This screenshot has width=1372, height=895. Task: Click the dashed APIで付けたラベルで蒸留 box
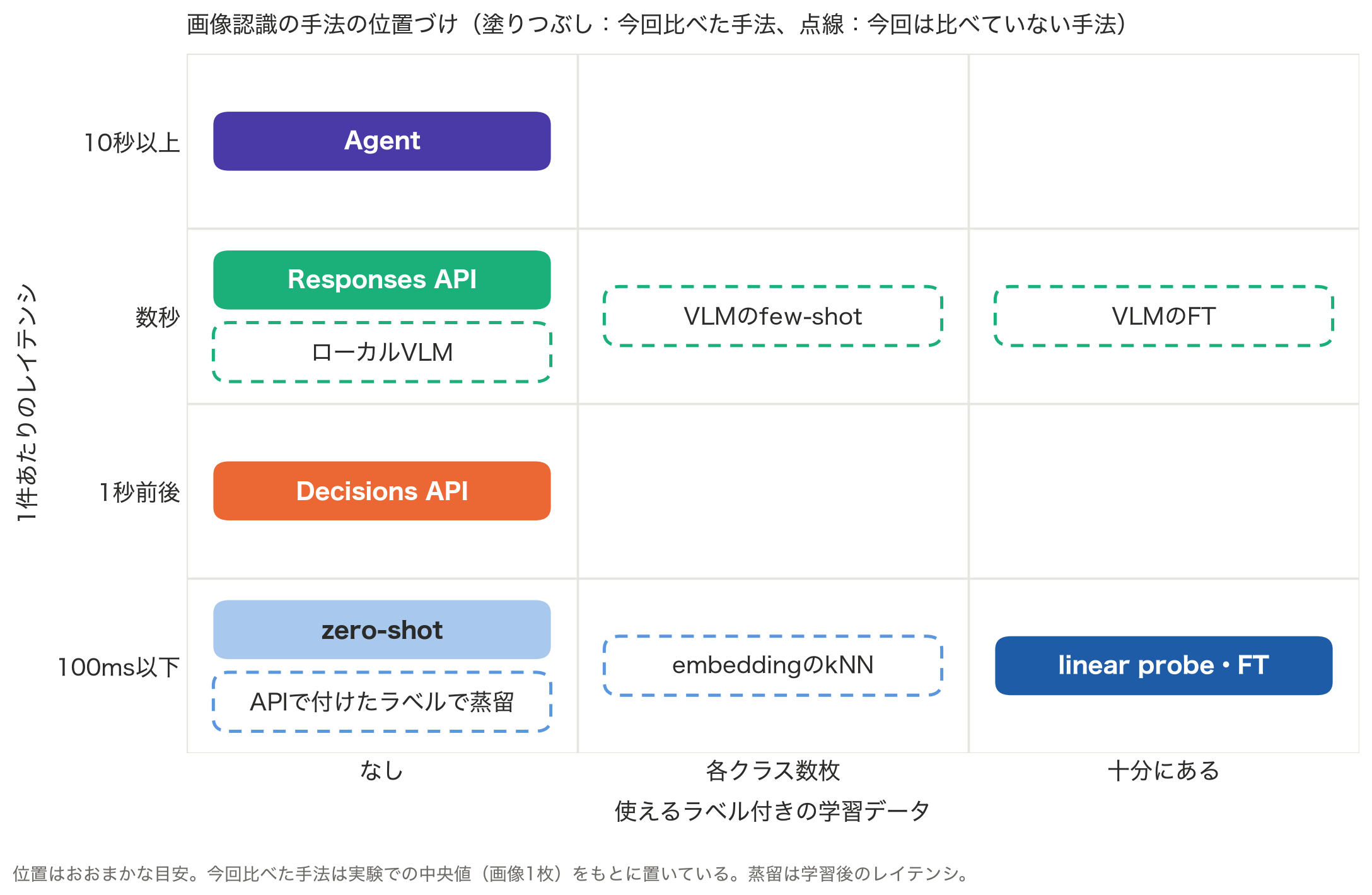pyautogui.click(x=381, y=702)
